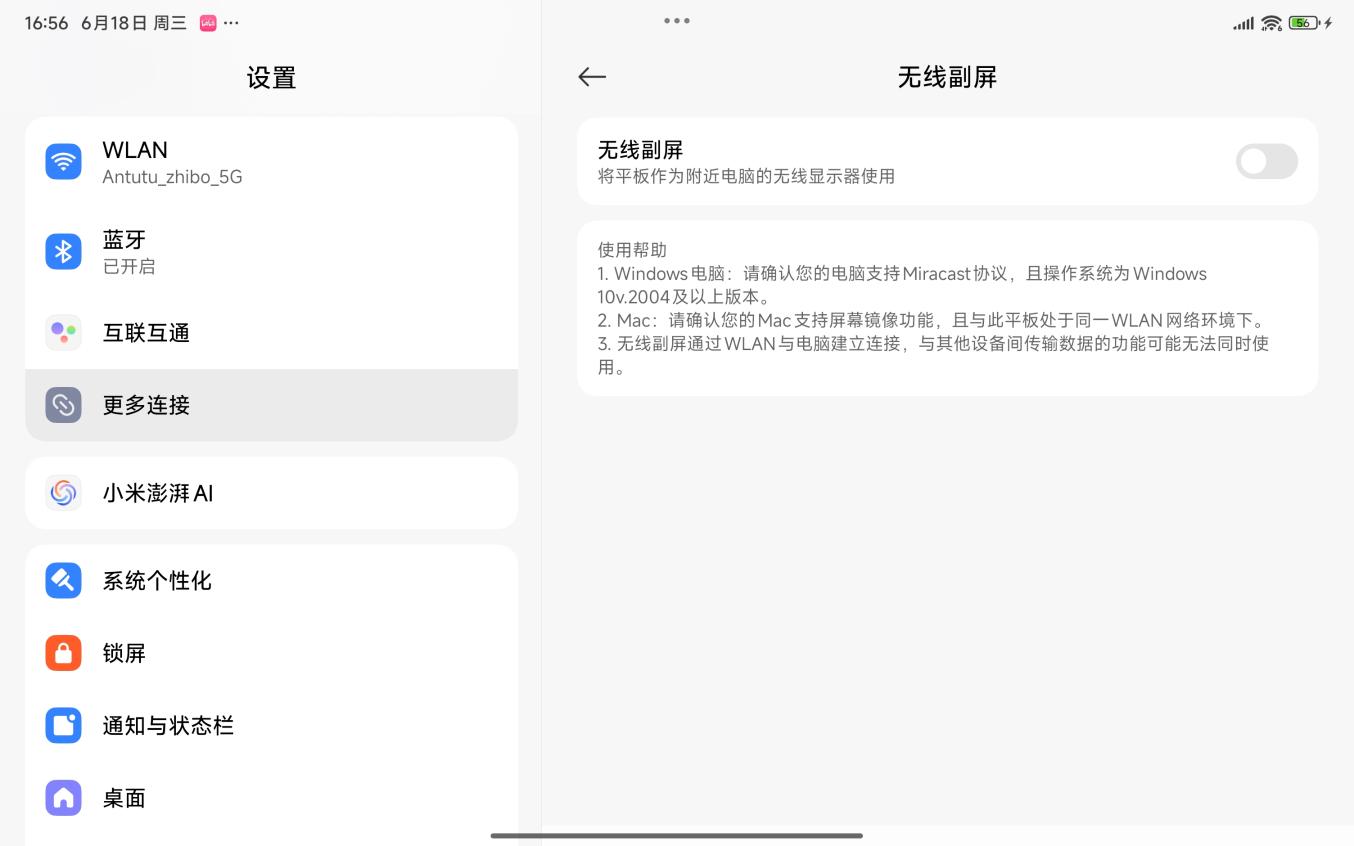Tap the Bluetooth icon in settings

(x=63, y=251)
